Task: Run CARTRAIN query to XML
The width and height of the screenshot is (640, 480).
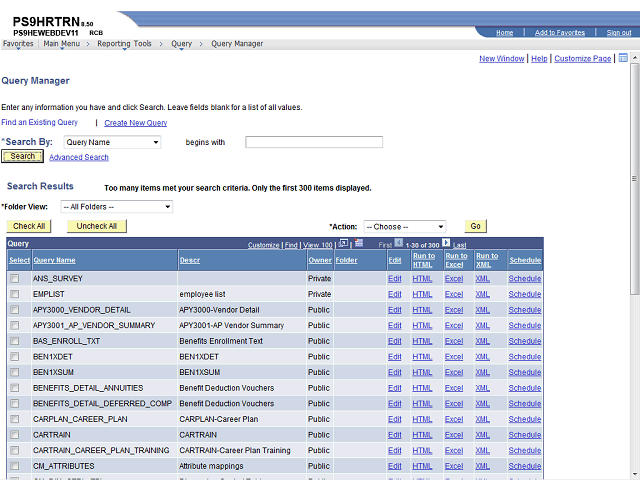Action: point(482,435)
